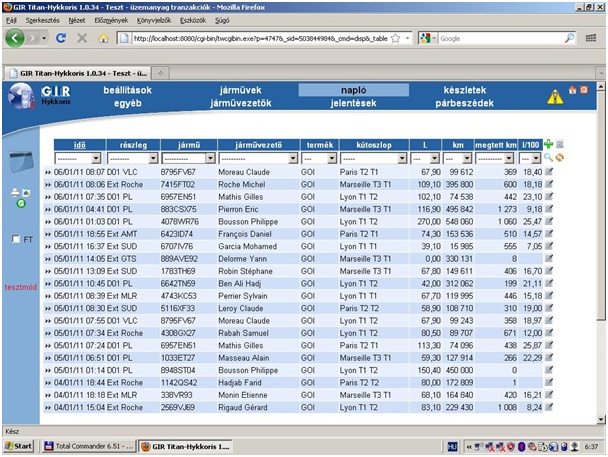This screenshot has height=457, width=608.
Task: Expand row details for Hadjab Farid
Action: click(48, 383)
